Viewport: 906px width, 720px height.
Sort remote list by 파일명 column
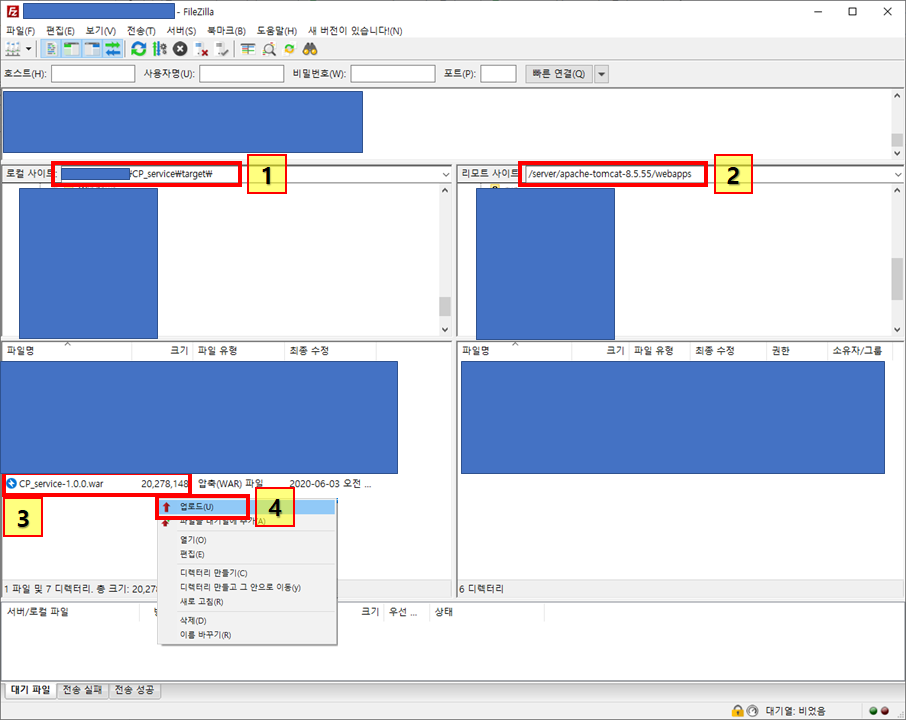click(515, 350)
